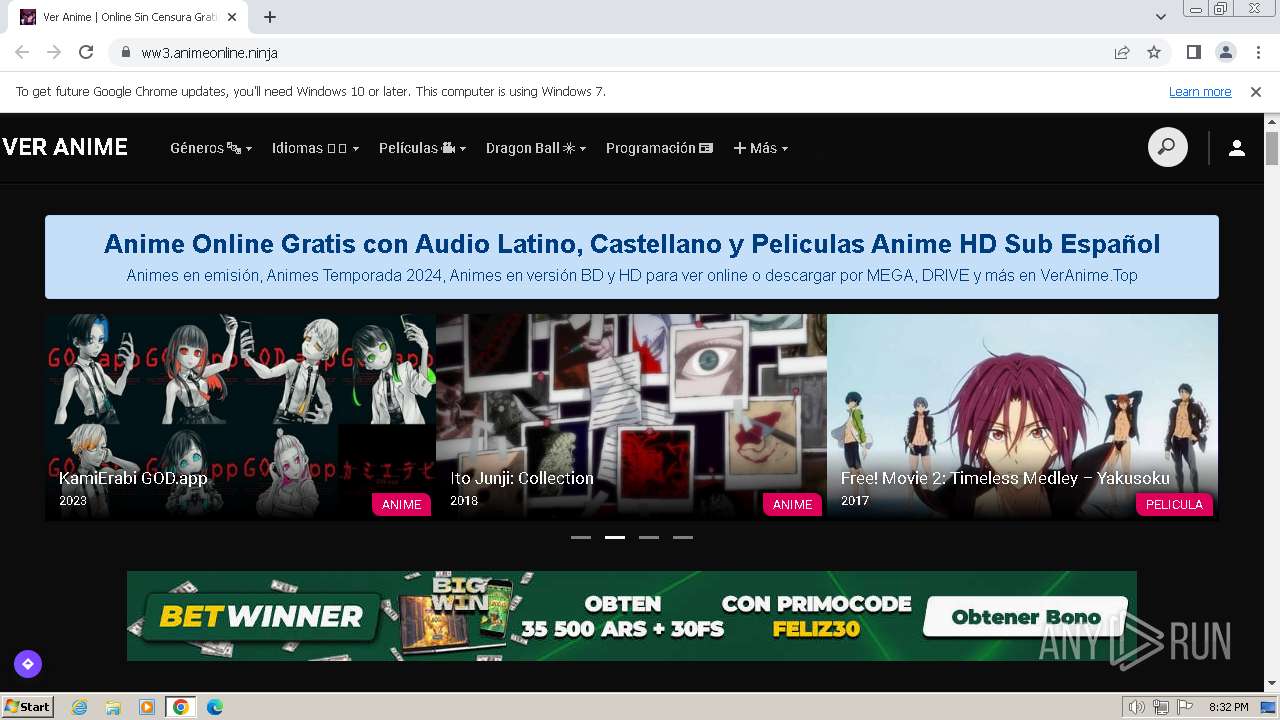Click the purple floating widget icon

click(x=28, y=663)
